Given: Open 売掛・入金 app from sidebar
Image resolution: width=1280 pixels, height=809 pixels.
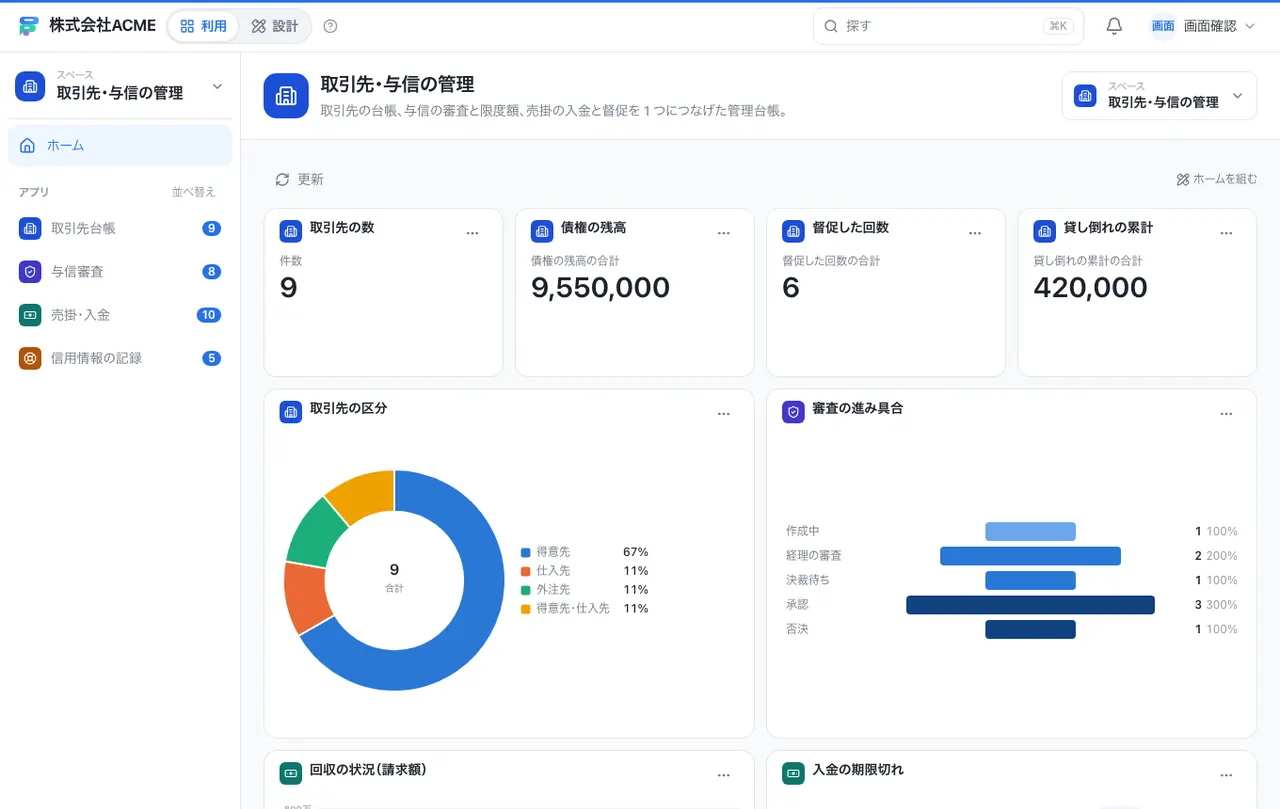Looking at the screenshot, I should click(120, 315).
